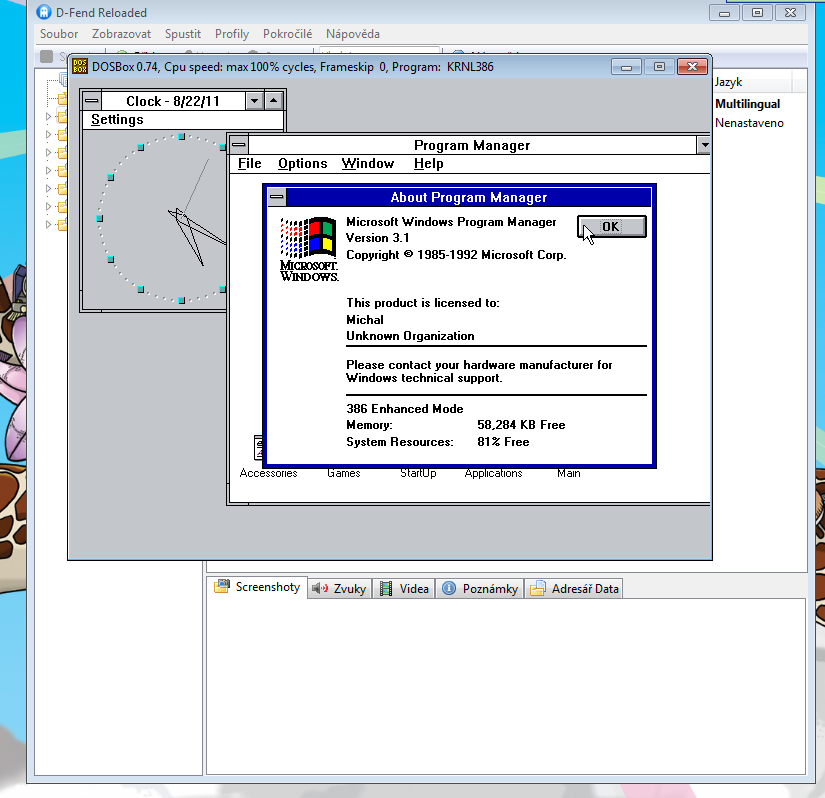Open the Zobrazovat menu
The width and height of the screenshot is (825, 798).
tap(121, 34)
